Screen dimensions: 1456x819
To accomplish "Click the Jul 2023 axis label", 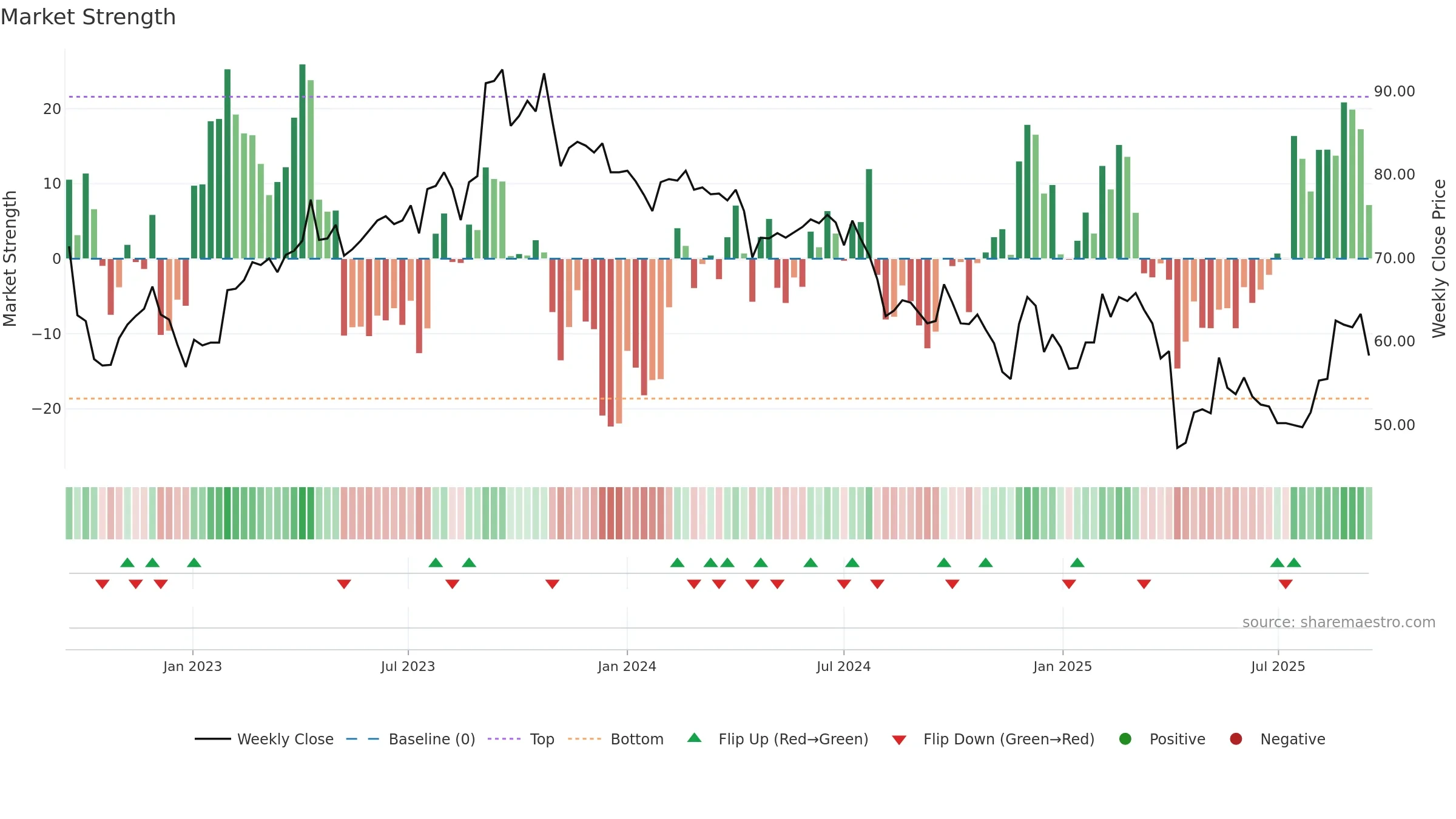I will [x=408, y=666].
